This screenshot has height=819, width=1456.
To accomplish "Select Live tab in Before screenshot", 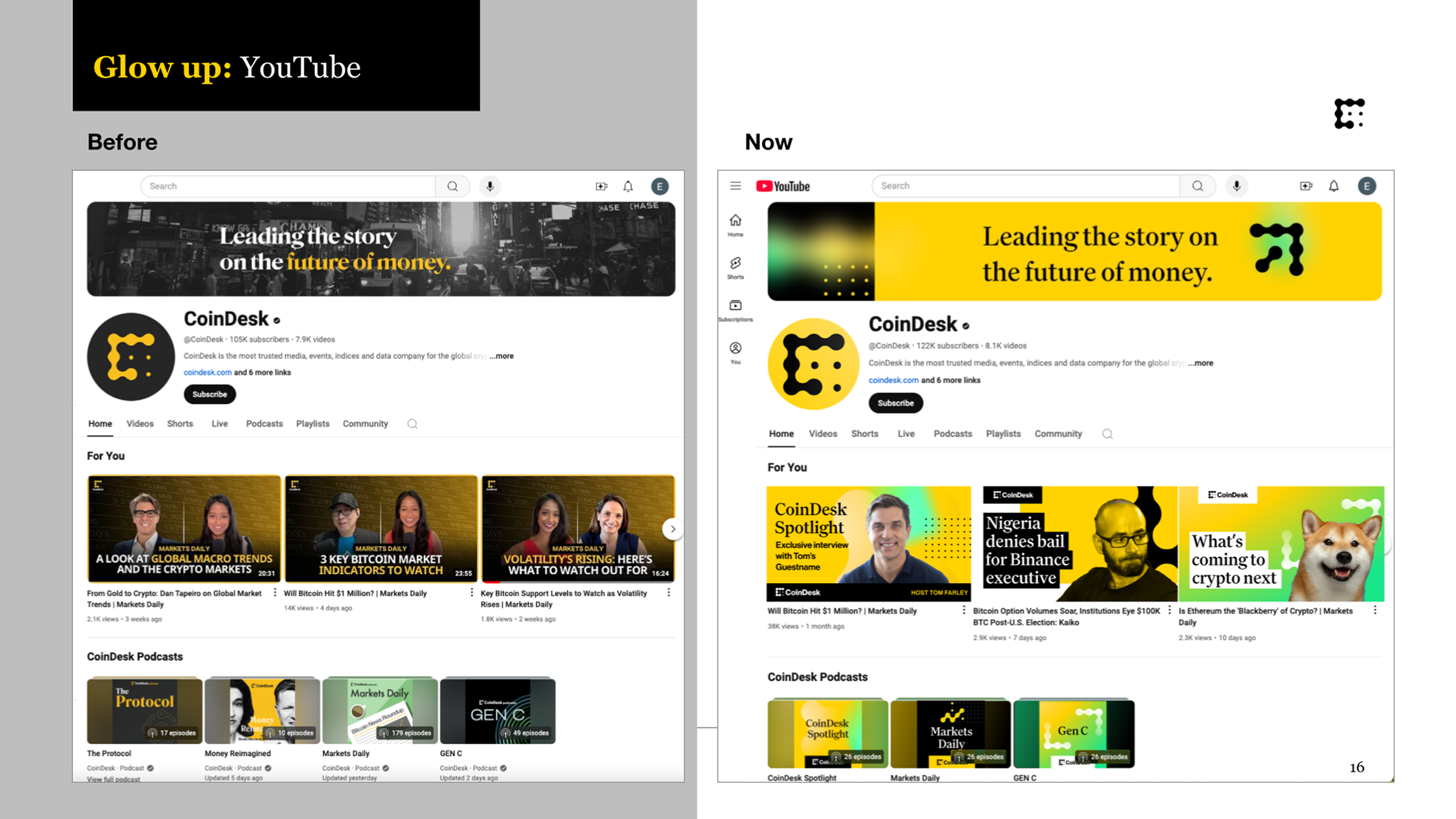I will pos(220,423).
